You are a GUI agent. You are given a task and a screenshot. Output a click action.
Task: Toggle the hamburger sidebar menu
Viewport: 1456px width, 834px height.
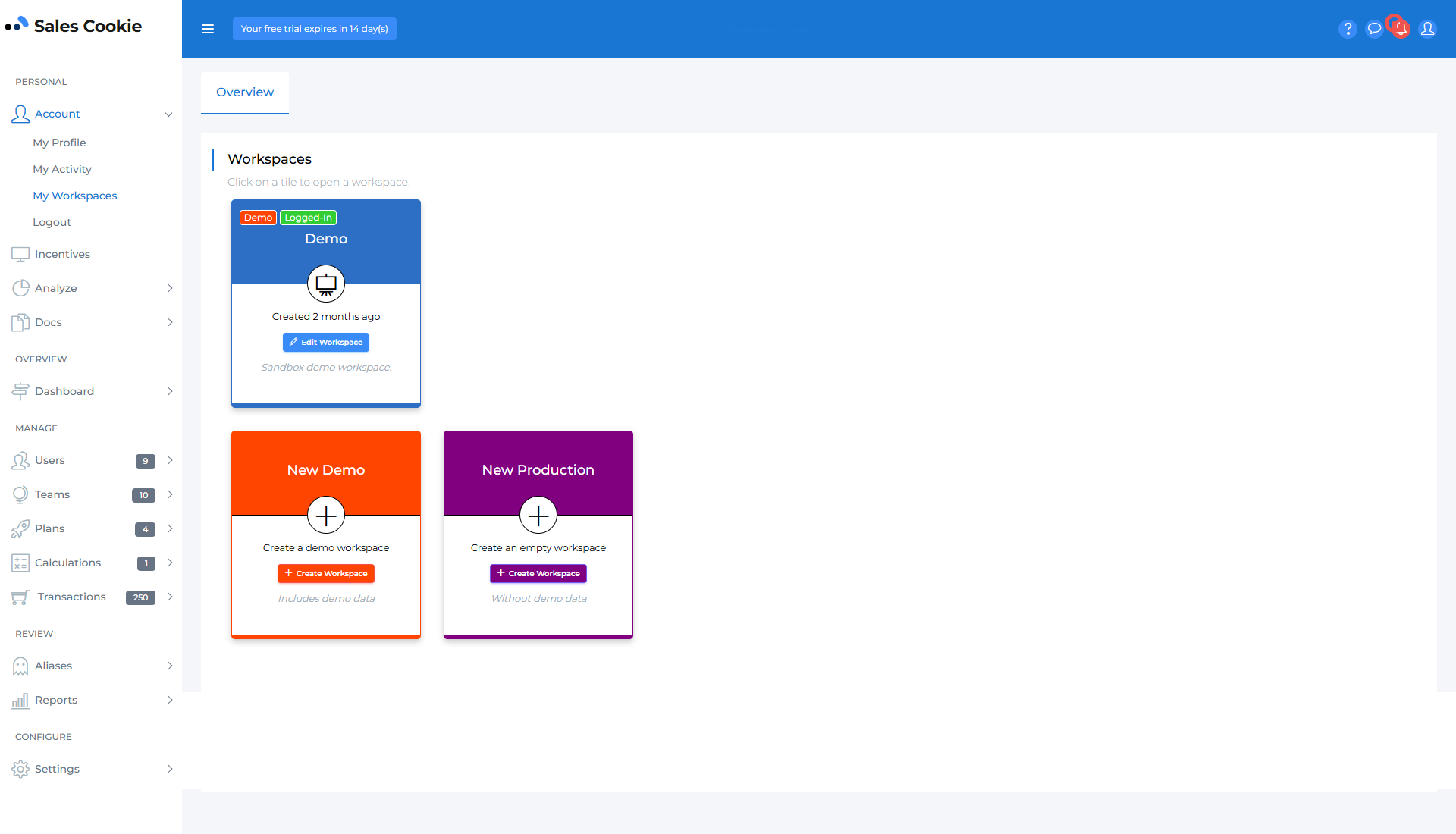point(208,29)
